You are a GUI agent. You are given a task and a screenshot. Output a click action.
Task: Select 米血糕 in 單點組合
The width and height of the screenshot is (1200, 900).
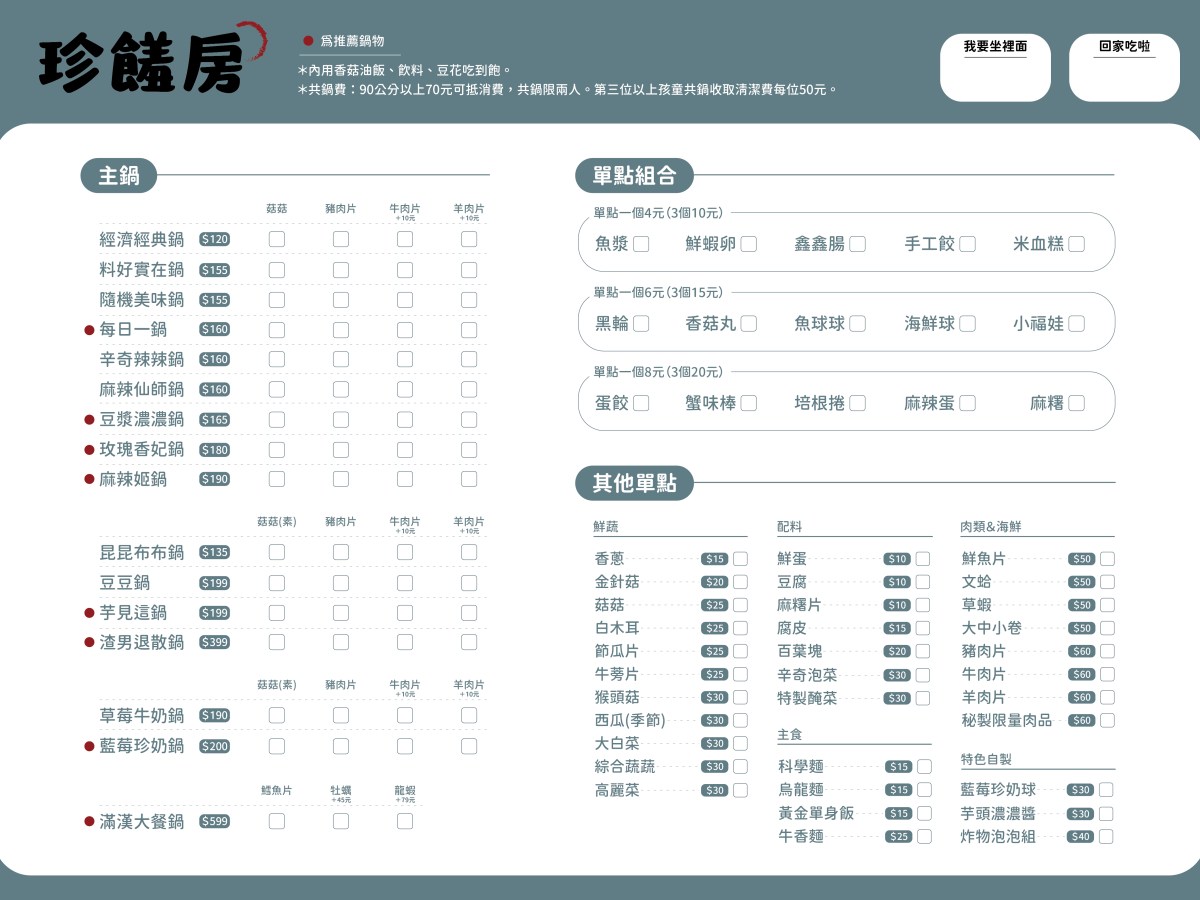coord(1075,243)
